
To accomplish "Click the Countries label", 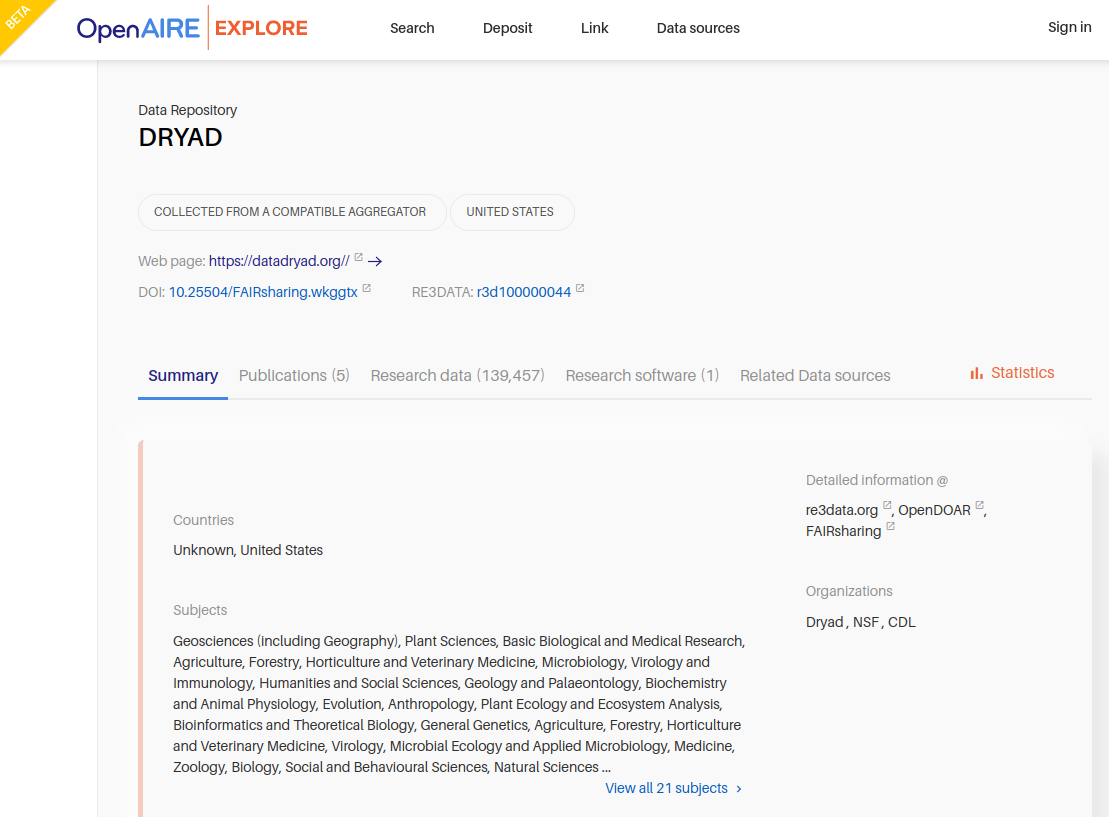I will (x=203, y=520).
